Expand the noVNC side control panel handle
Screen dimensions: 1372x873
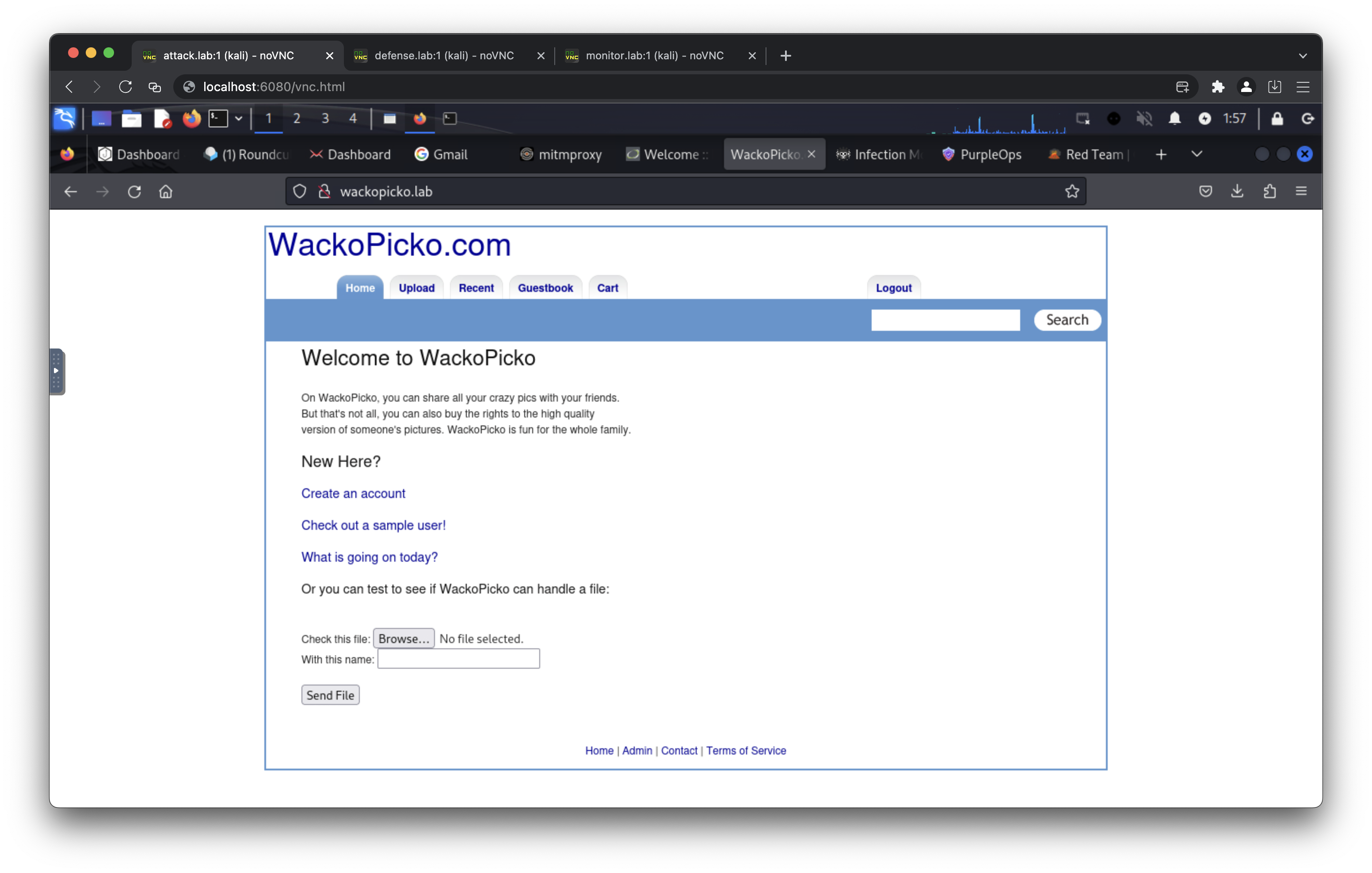(x=57, y=371)
